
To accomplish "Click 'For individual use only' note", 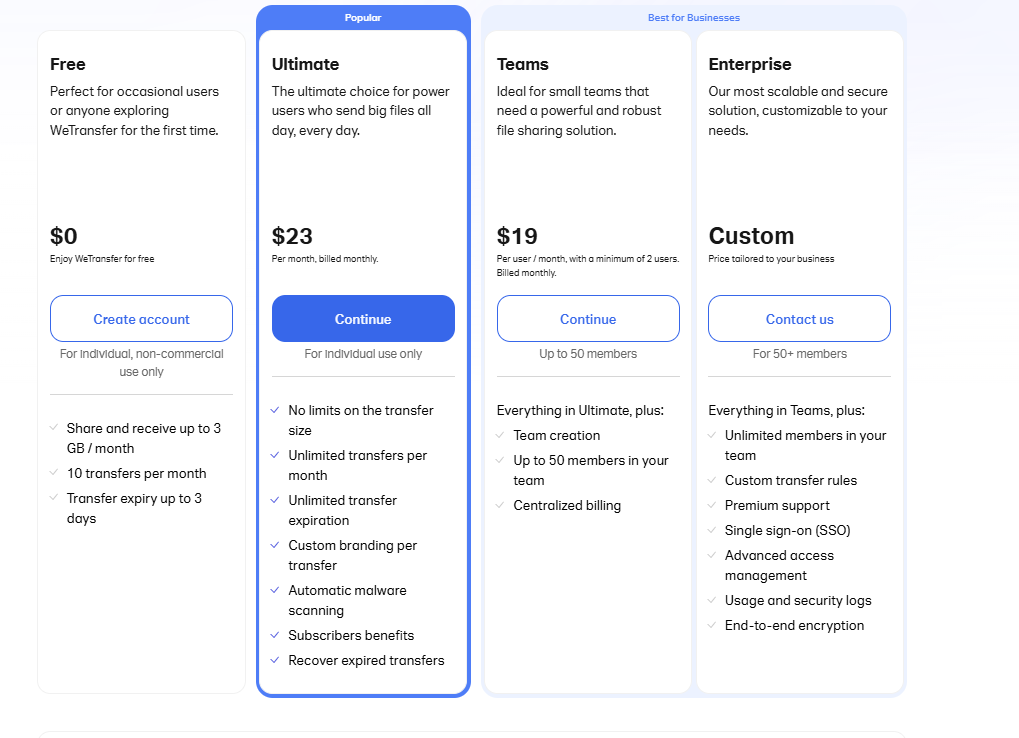I will point(363,353).
